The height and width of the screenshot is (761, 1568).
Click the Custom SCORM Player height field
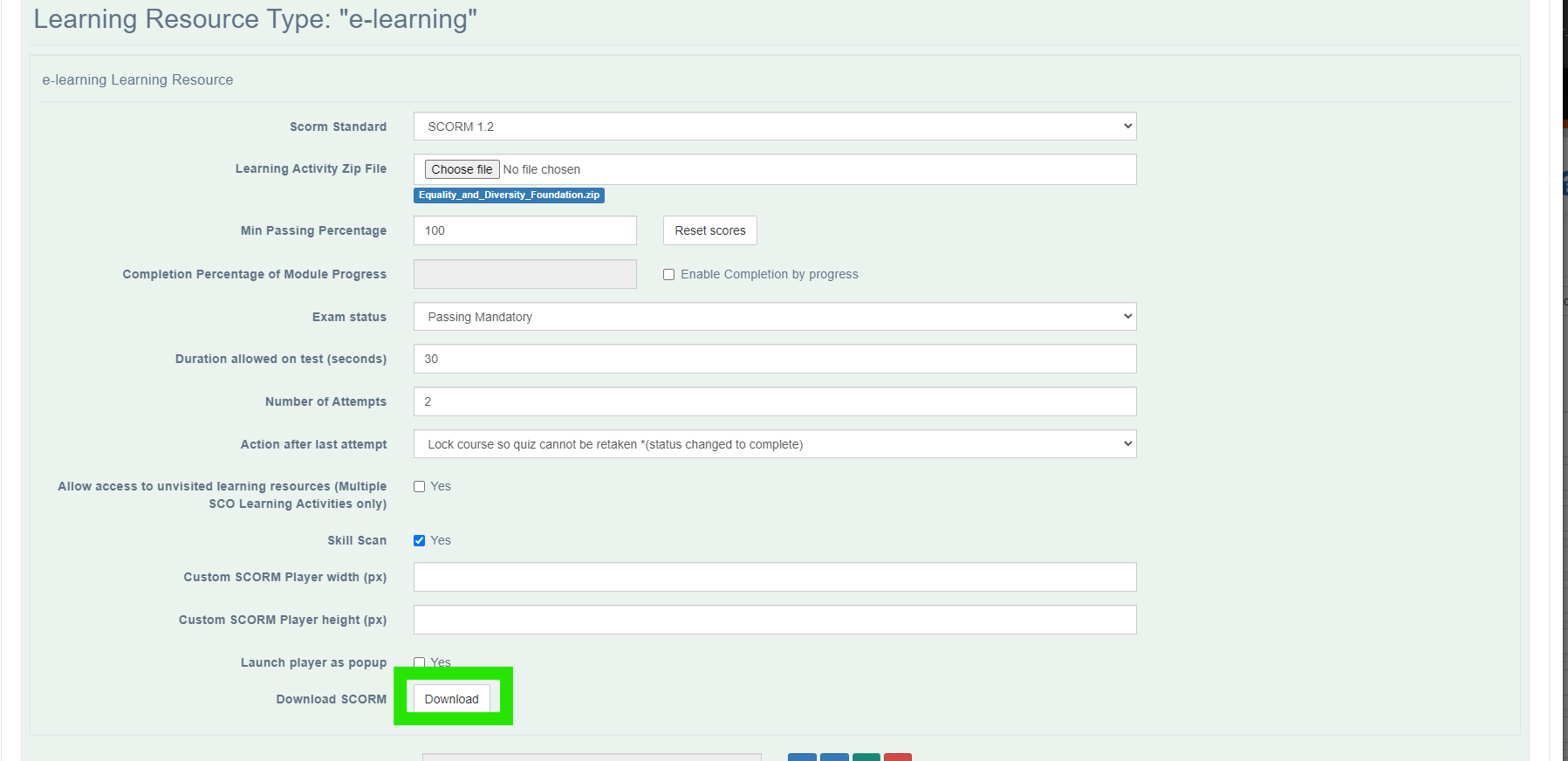pyautogui.click(x=775, y=620)
